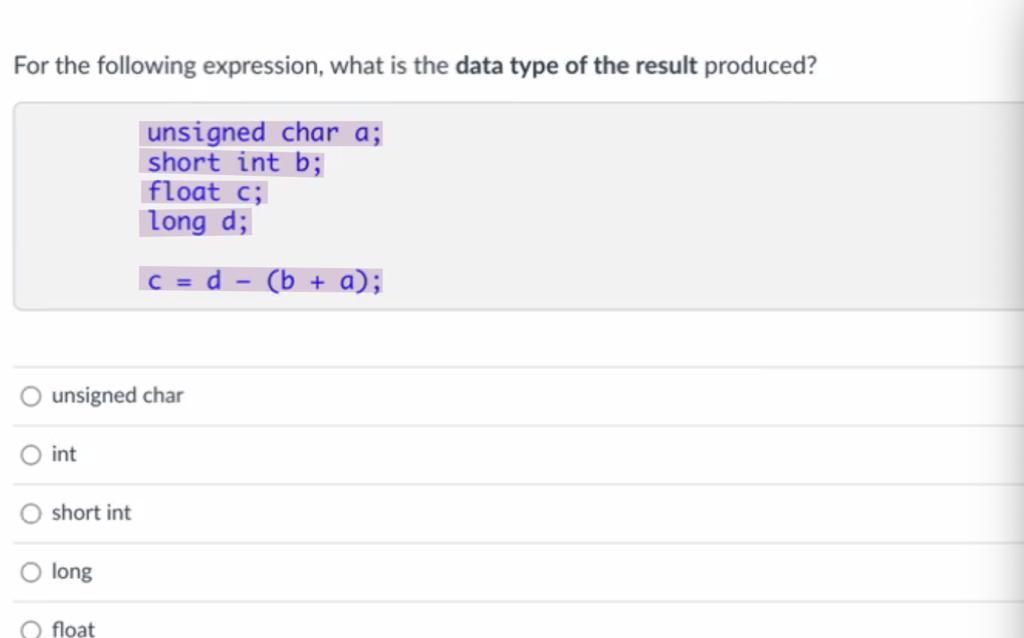Choose the short int radio option
The image size is (1024, 638).
[31, 513]
